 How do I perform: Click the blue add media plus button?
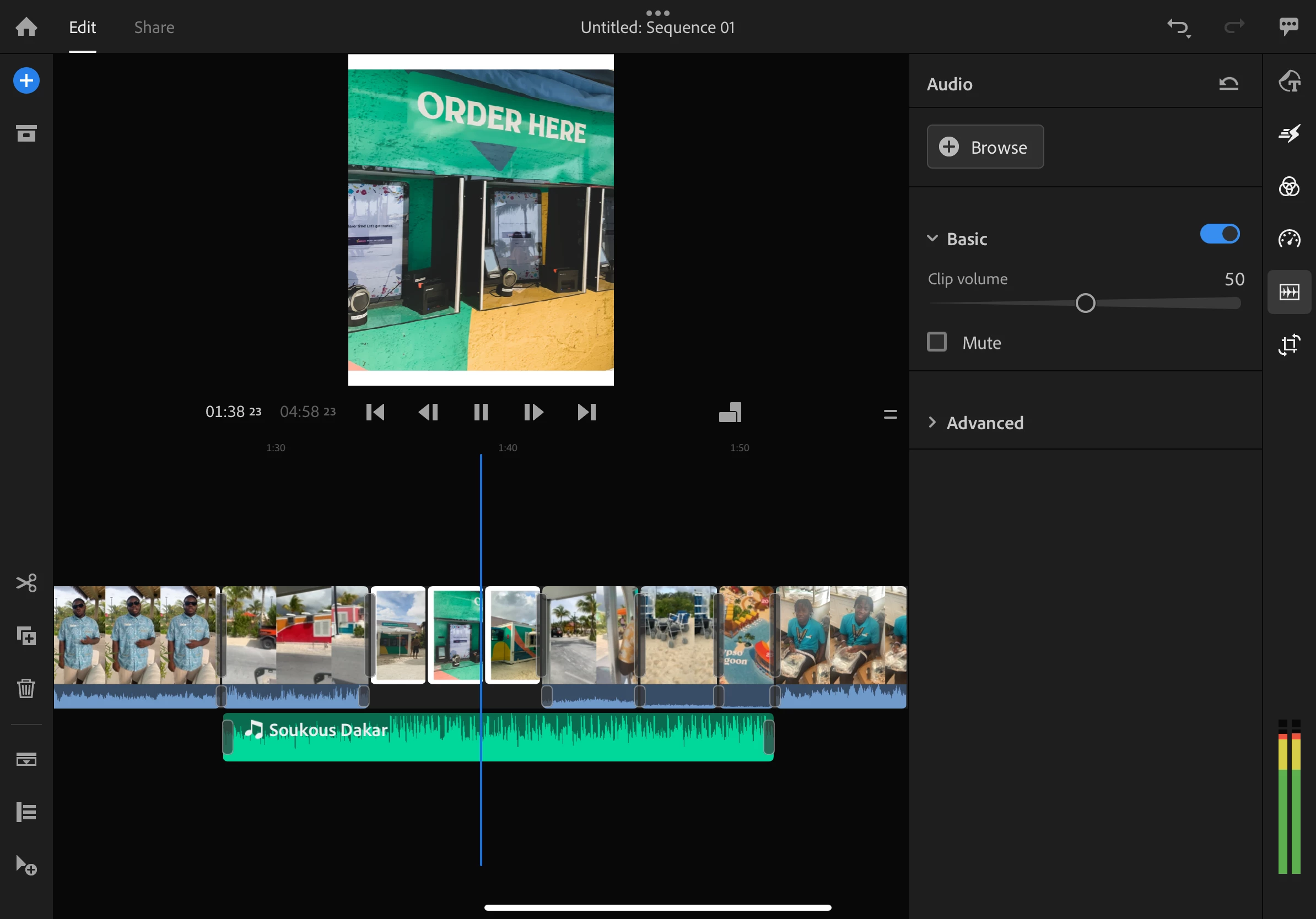pos(26,81)
